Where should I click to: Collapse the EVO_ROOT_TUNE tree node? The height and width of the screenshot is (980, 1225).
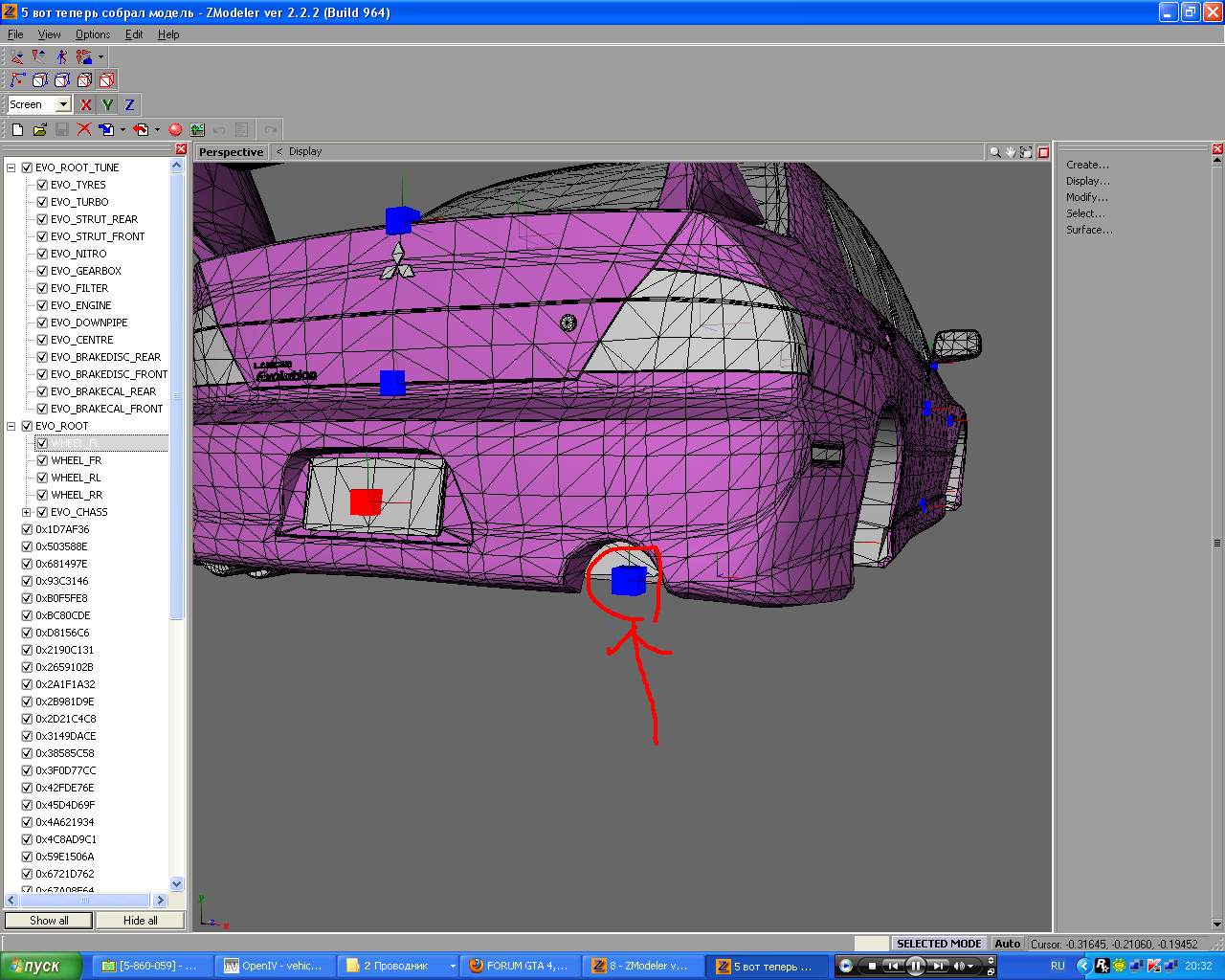pyautogui.click(x=11, y=167)
